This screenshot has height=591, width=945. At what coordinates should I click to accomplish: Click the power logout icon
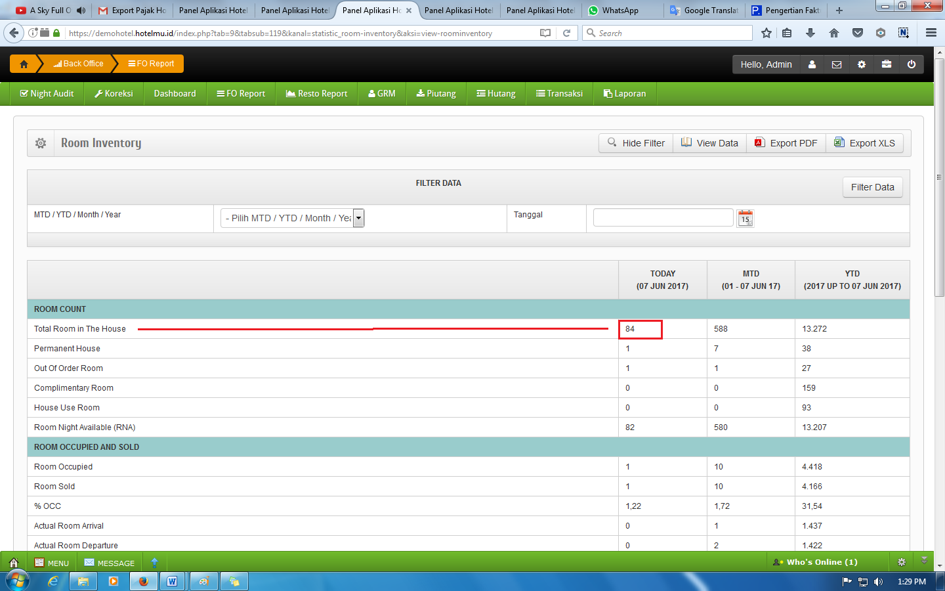(911, 65)
